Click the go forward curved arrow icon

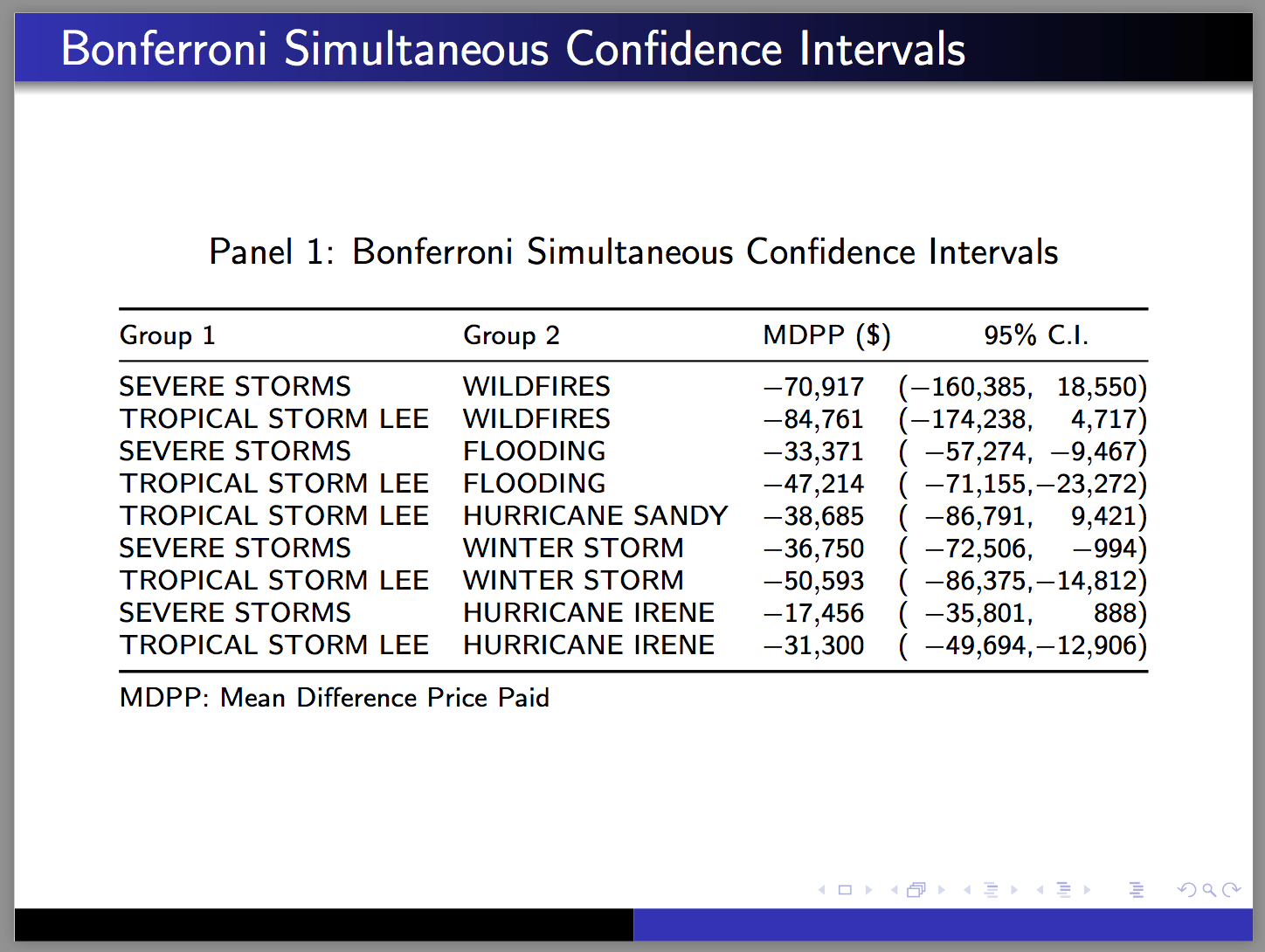tap(1232, 890)
